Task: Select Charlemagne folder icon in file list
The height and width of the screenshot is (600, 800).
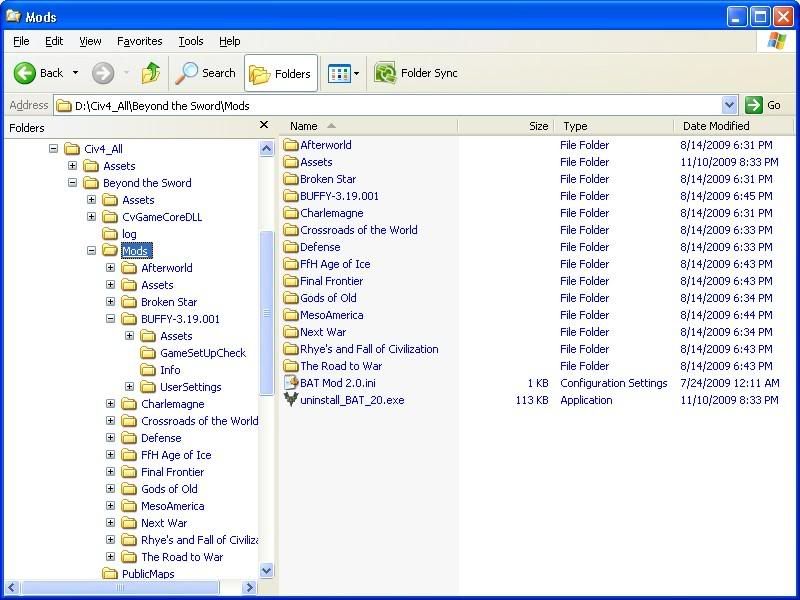Action: pyautogui.click(x=291, y=213)
